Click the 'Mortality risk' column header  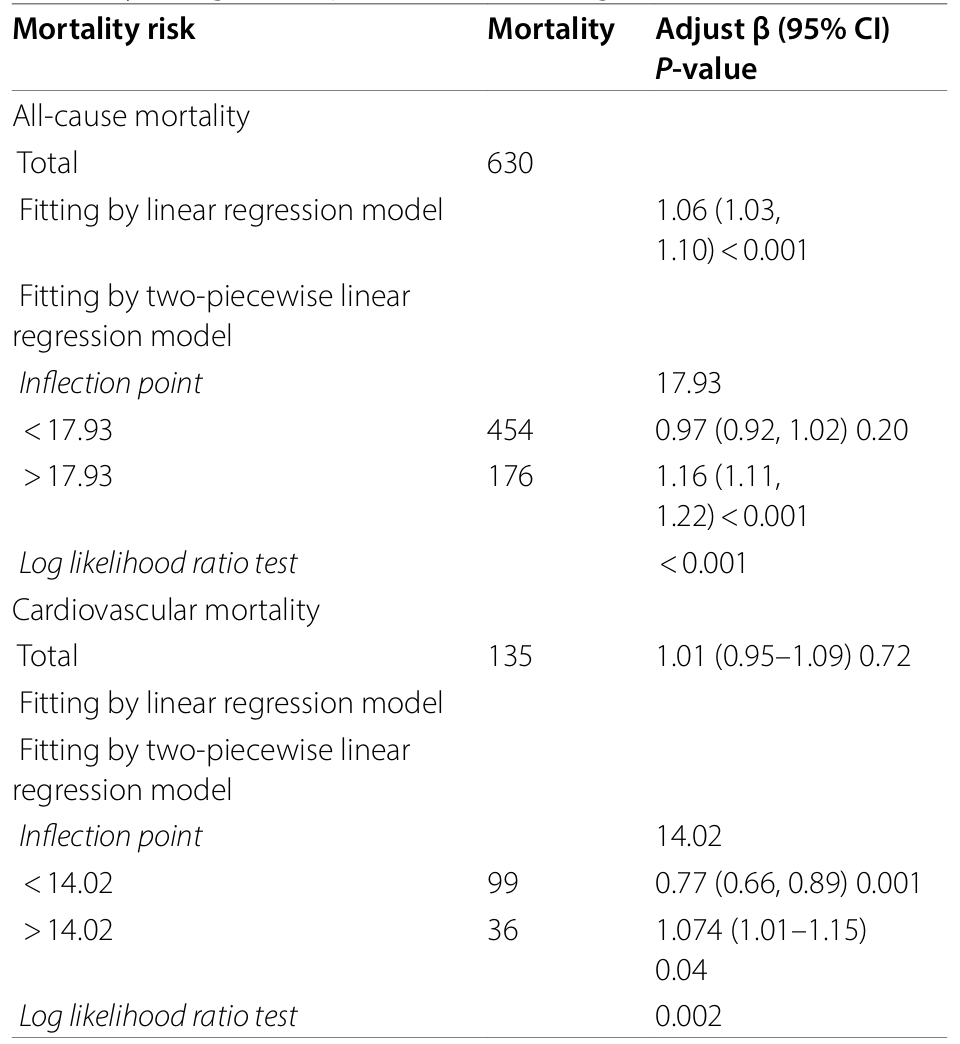click(x=104, y=29)
